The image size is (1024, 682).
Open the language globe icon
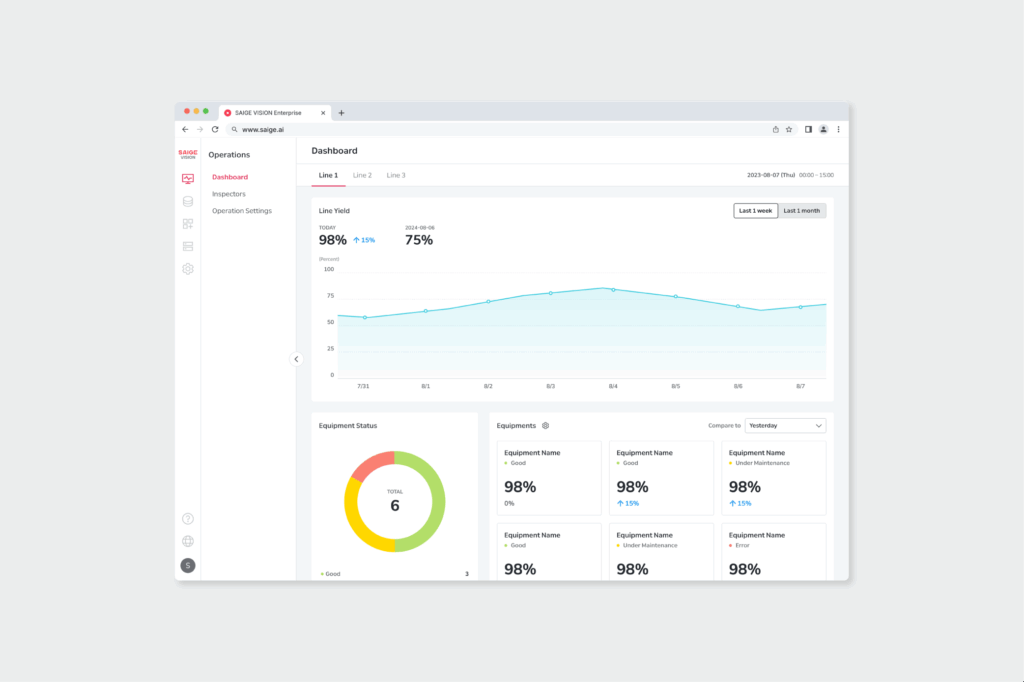coord(187,541)
